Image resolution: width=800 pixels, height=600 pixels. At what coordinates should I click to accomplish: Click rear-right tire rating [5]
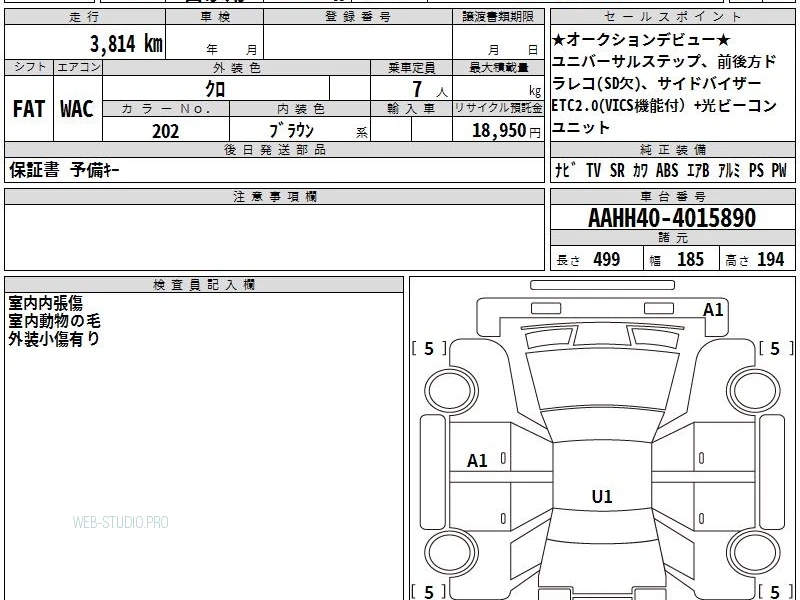tap(775, 592)
